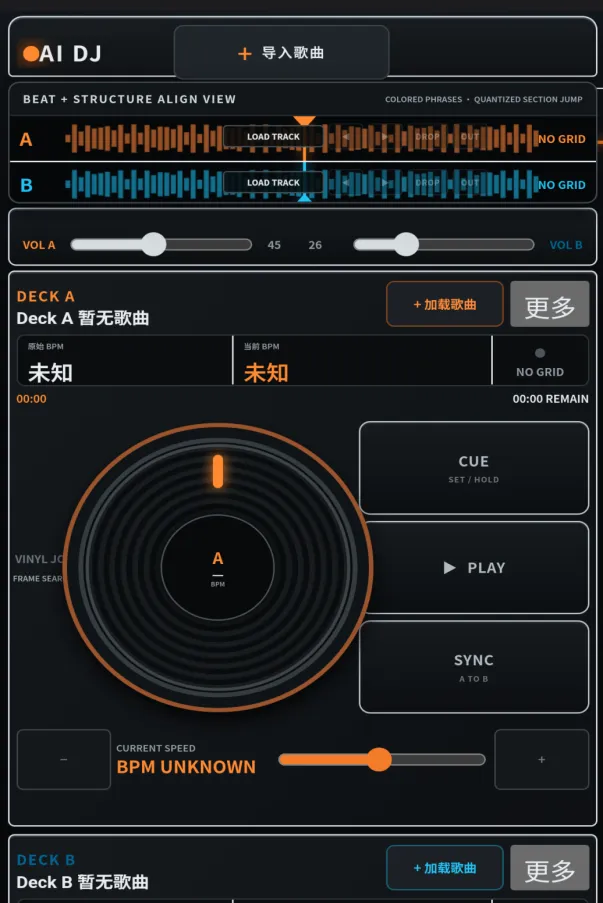Expand the 更多 menu for Deck A

pos(549,304)
